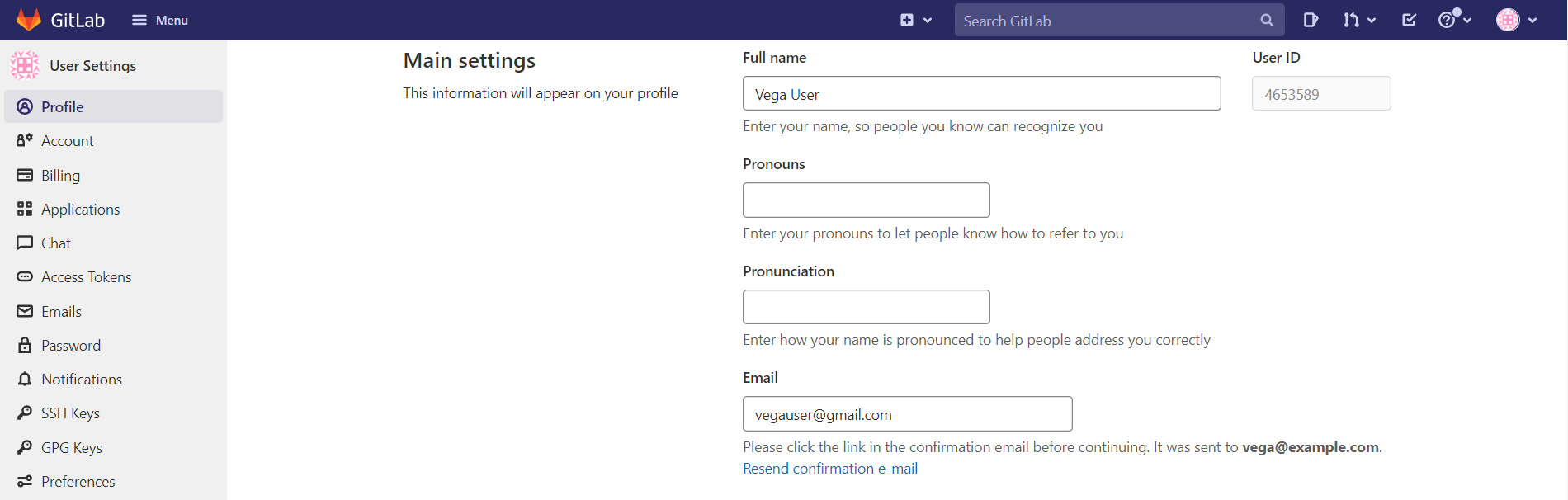1568x500 pixels.
Task: Open Access Tokens settings
Action: pyautogui.click(x=87, y=276)
